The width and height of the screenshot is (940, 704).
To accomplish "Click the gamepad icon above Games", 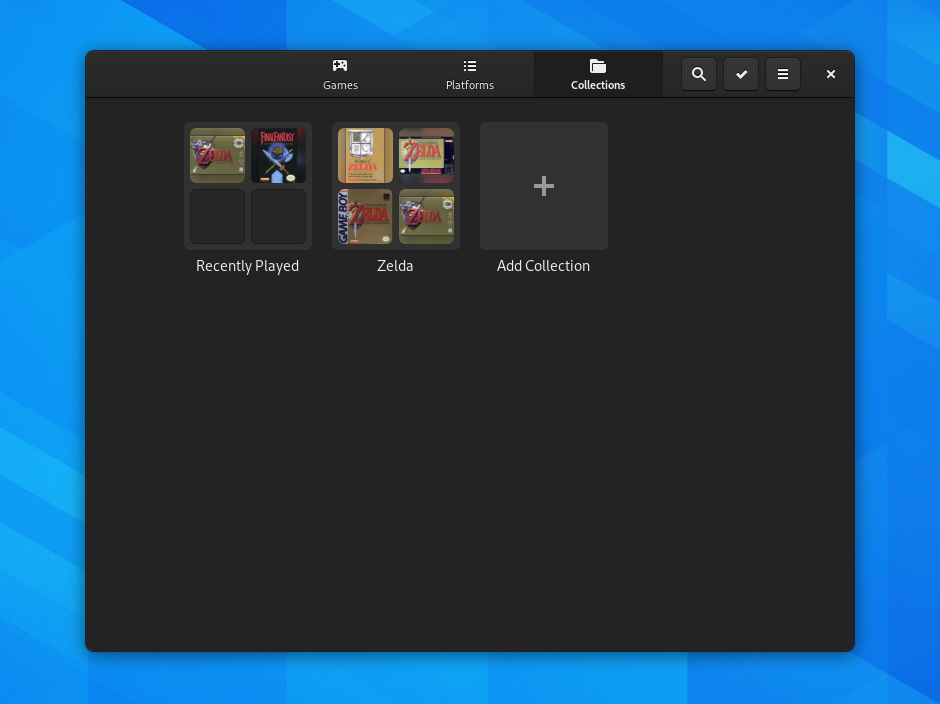I will tap(340, 65).
